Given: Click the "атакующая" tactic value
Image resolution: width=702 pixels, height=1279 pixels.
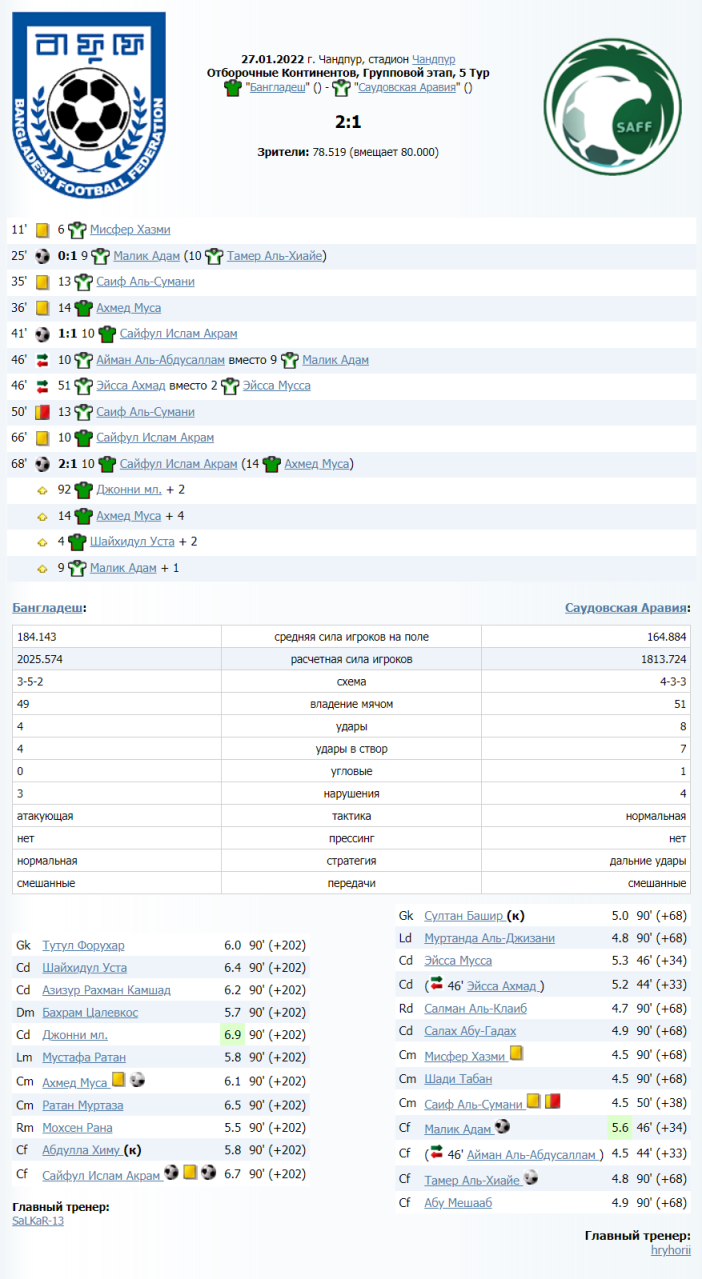Looking at the screenshot, I should tap(45, 816).
